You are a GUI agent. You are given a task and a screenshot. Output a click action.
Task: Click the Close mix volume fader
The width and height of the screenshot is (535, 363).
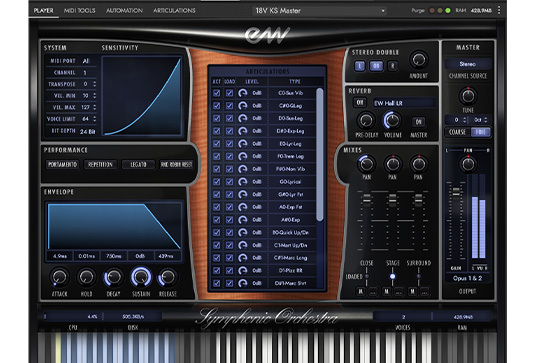[366, 200]
